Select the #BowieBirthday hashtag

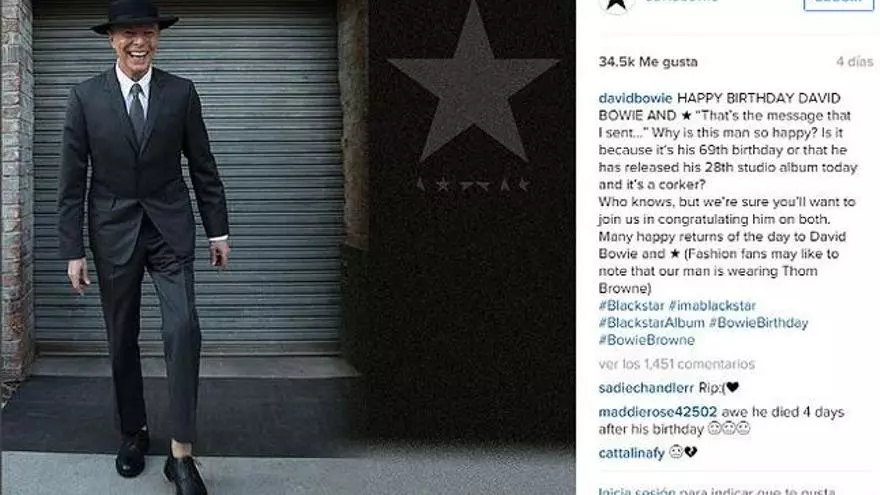[x=758, y=323]
